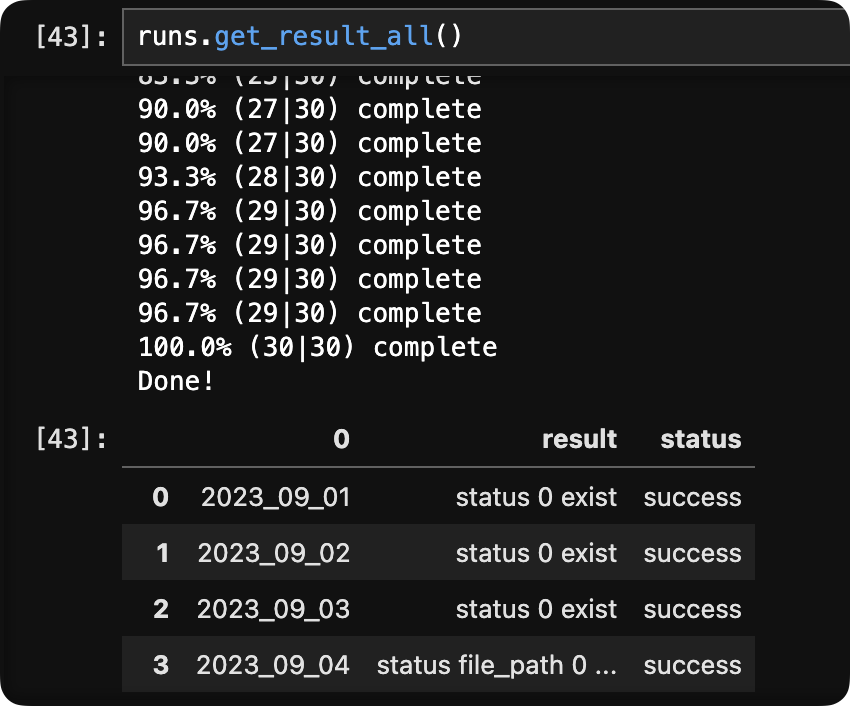Click the 0 column header above the dates
This screenshot has height=706, width=850.
pos(341,439)
